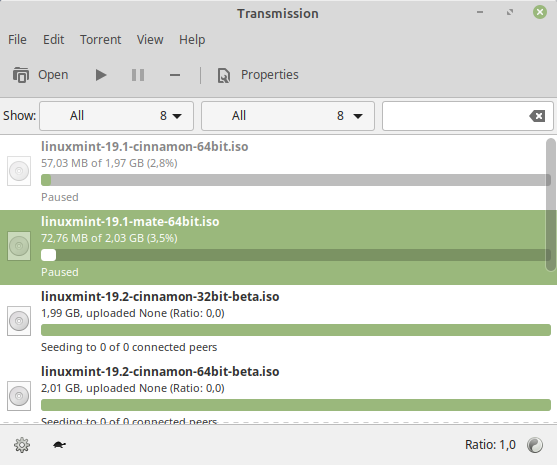This screenshot has width=557, height=465.
Task: Select the linuxmint-19.1-cinnamon-64bit.iso torrent name
Action: coord(145,146)
